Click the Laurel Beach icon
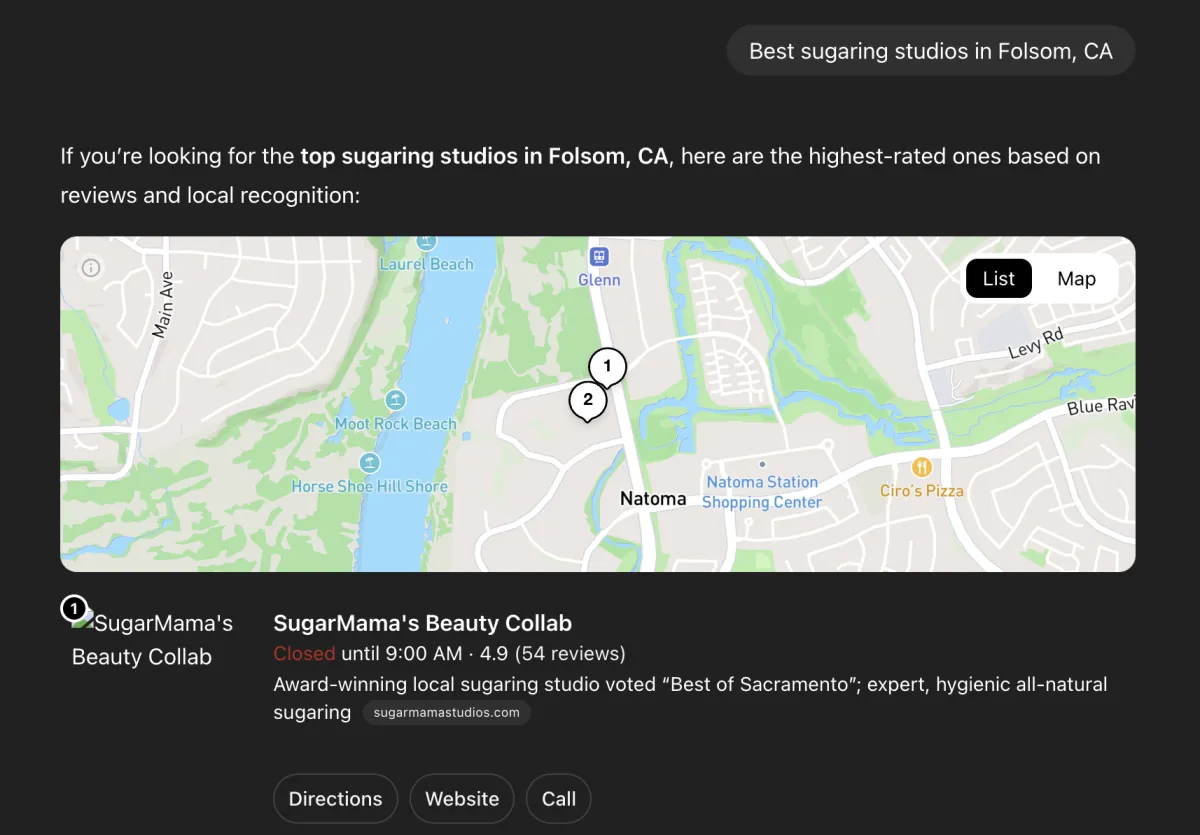This screenshot has height=835, width=1200. coord(427,242)
